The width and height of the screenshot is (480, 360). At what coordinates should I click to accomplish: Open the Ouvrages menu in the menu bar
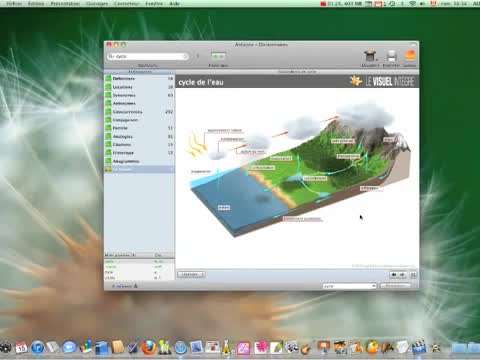[97, 4]
